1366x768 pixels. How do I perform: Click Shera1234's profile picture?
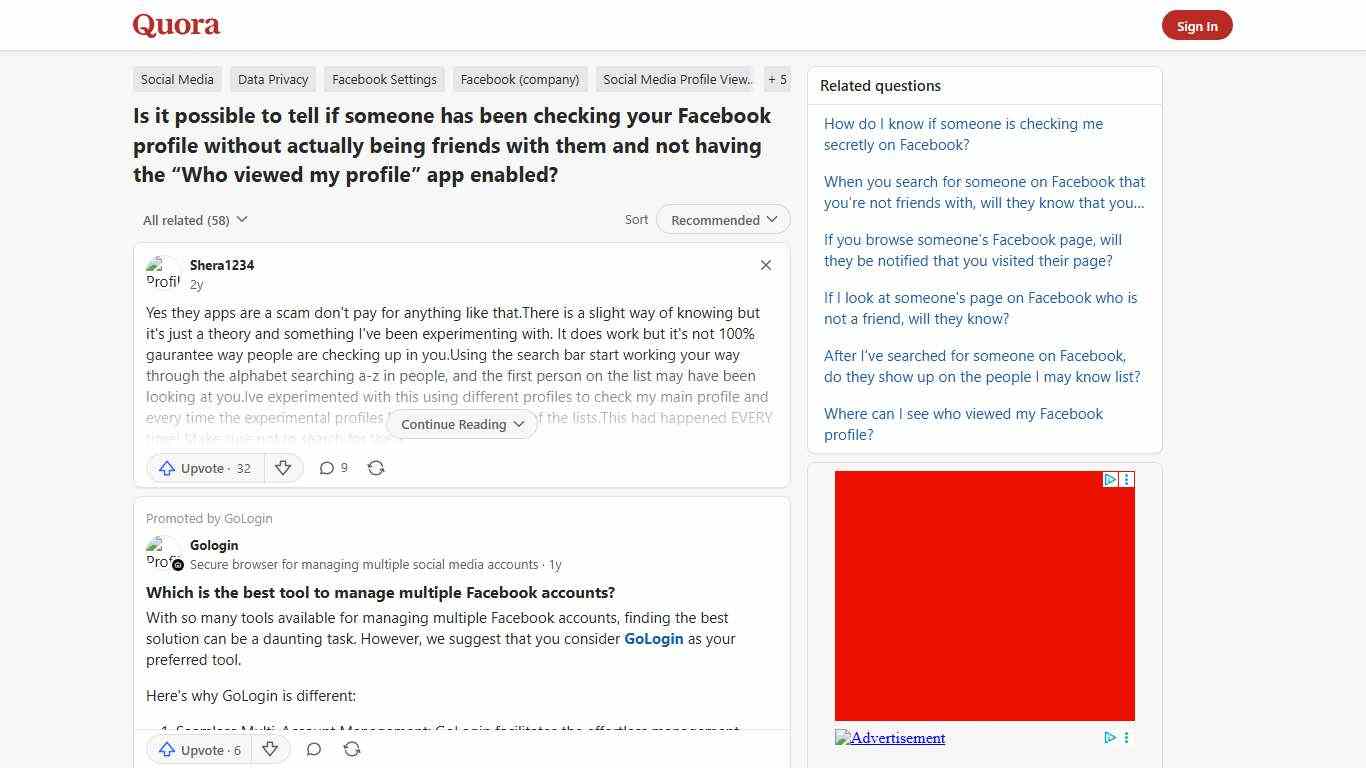[x=163, y=272]
